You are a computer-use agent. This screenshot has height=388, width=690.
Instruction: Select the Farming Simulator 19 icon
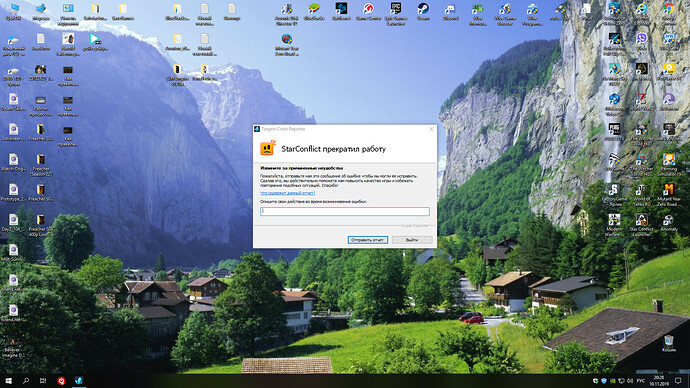[668, 165]
